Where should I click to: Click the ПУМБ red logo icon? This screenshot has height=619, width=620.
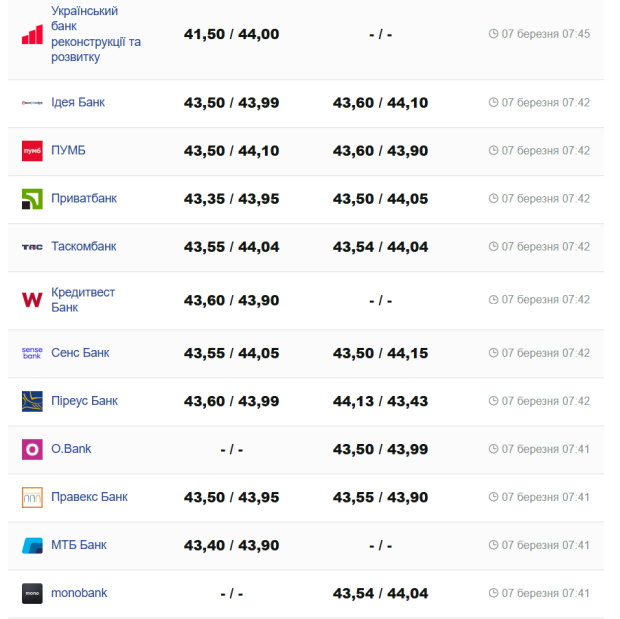32,151
